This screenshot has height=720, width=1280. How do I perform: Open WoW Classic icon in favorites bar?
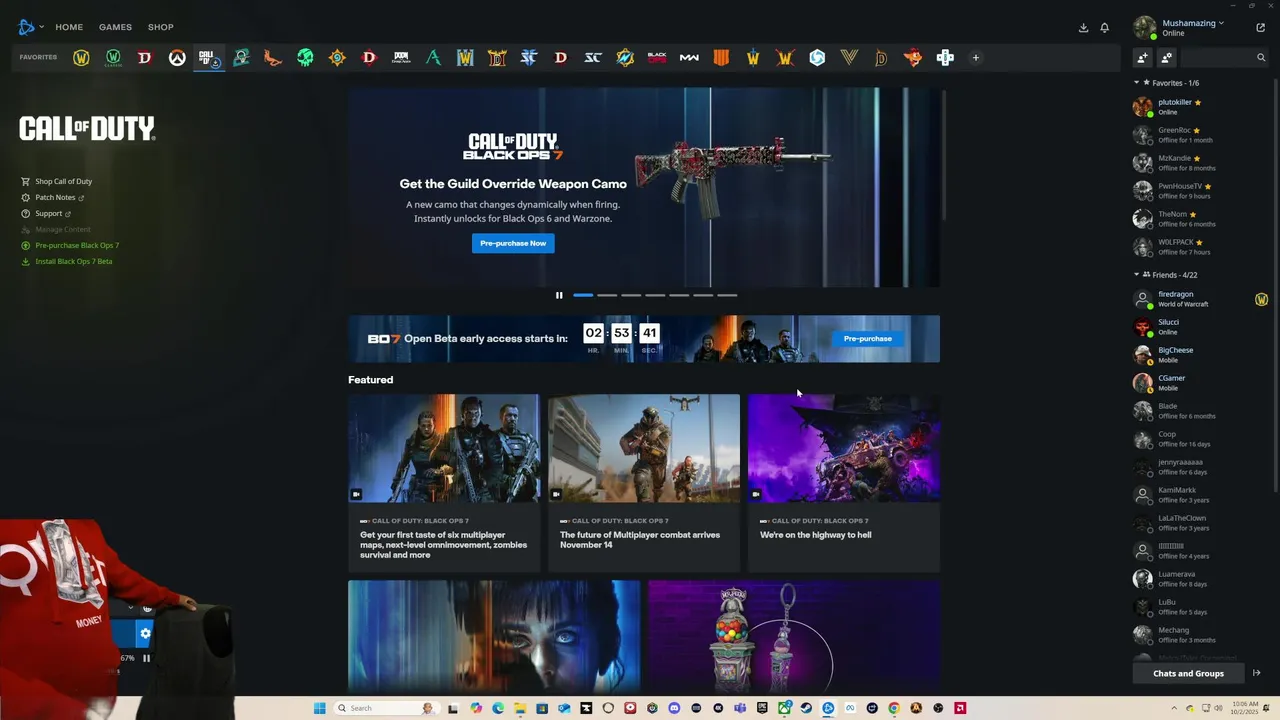pos(113,58)
